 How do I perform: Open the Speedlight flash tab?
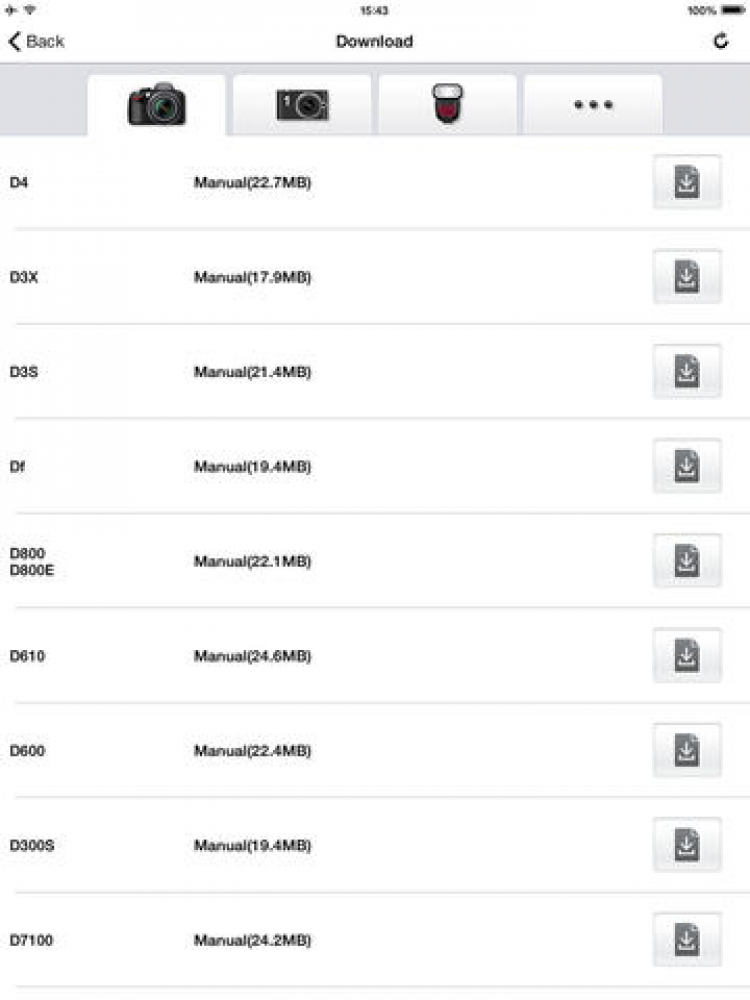(447, 105)
